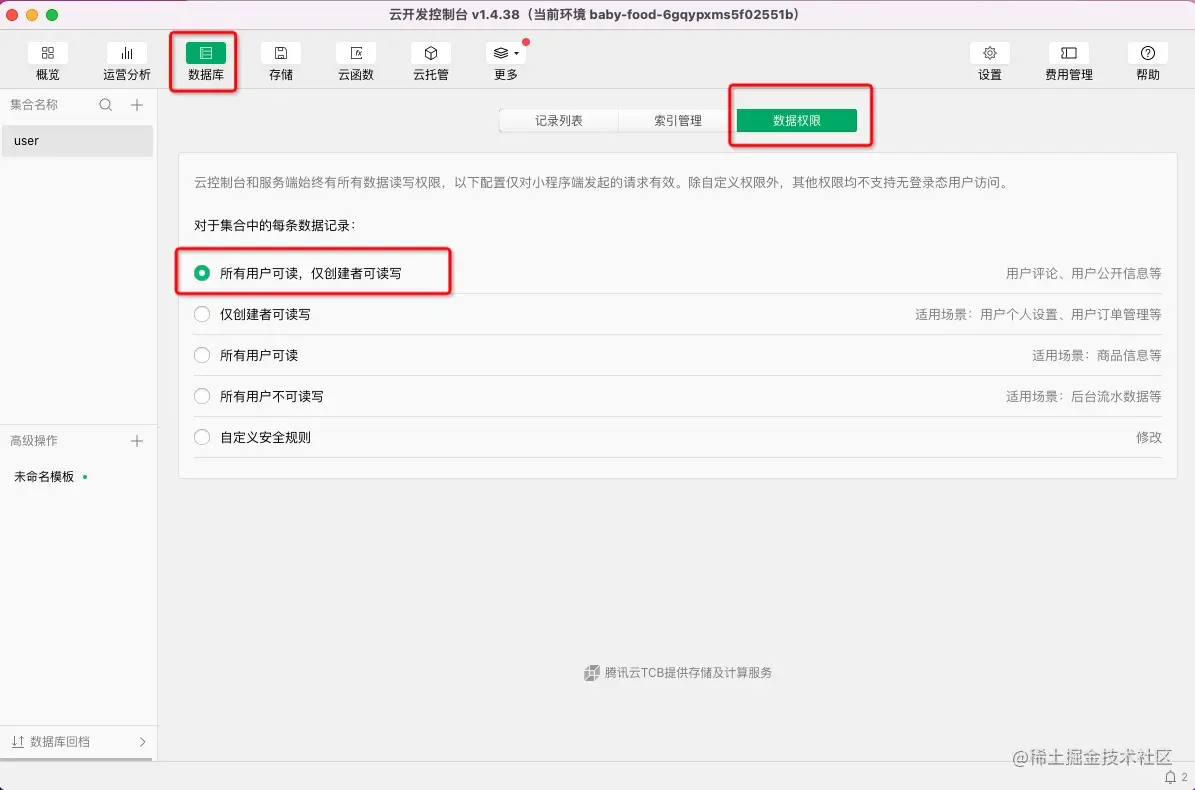Open the 云函数 cloud functions section
The height and width of the screenshot is (790, 1195).
pos(356,61)
